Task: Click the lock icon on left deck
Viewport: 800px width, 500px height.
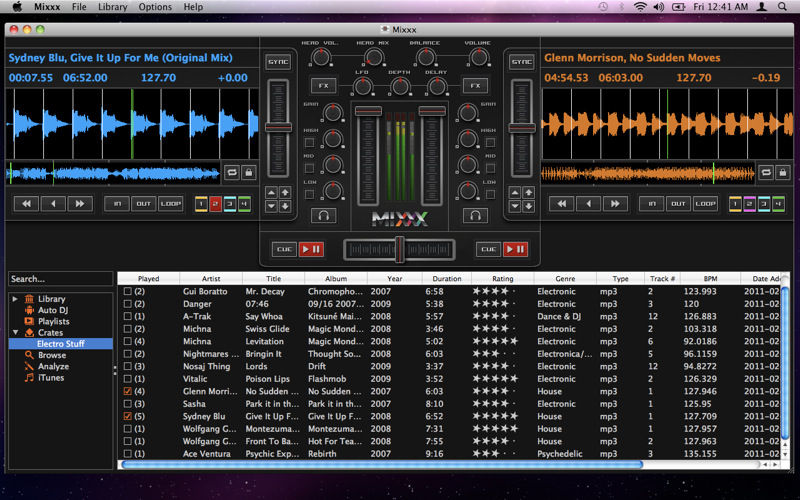Action: click(248, 172)
